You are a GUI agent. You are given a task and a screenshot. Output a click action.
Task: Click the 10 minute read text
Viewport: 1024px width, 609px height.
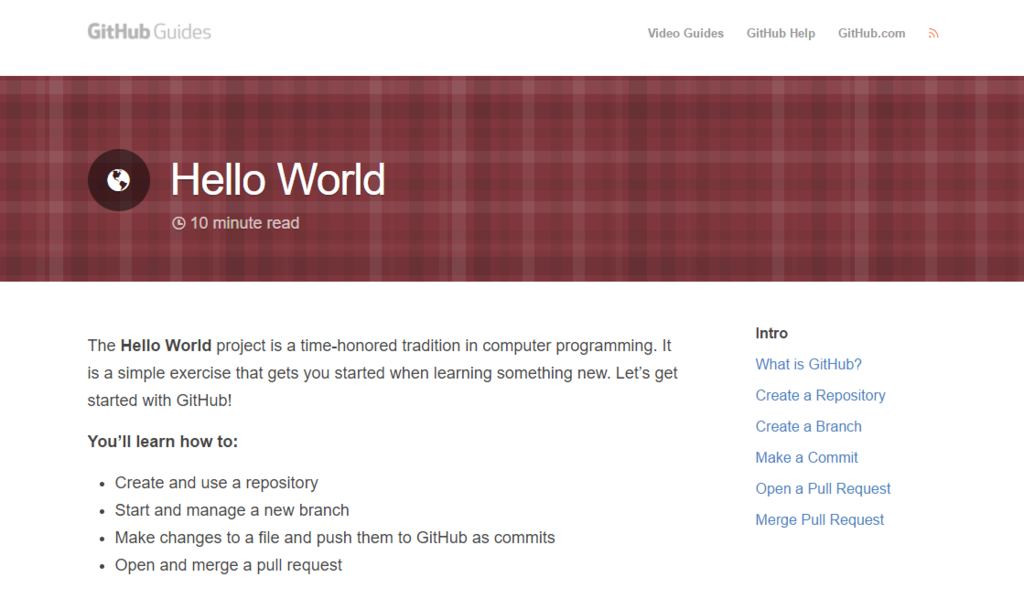point(244,223)
